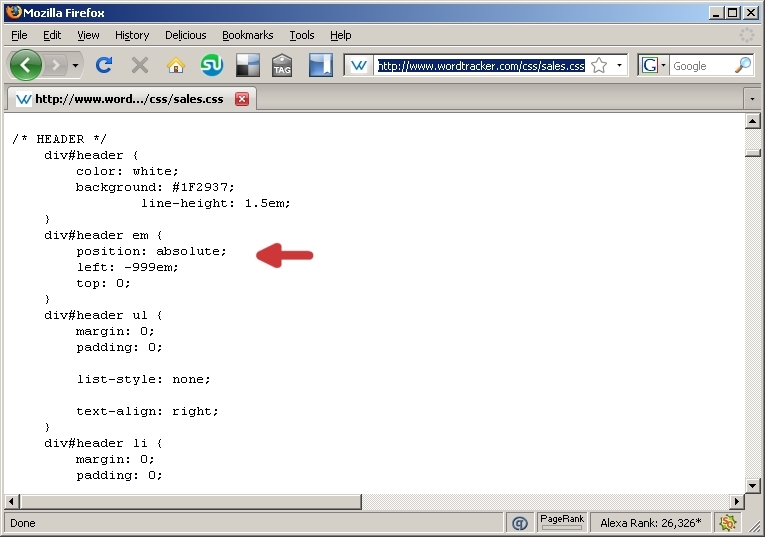
Task: Click the Wordtracker site favicon in address bar
Action: point(359,65)
